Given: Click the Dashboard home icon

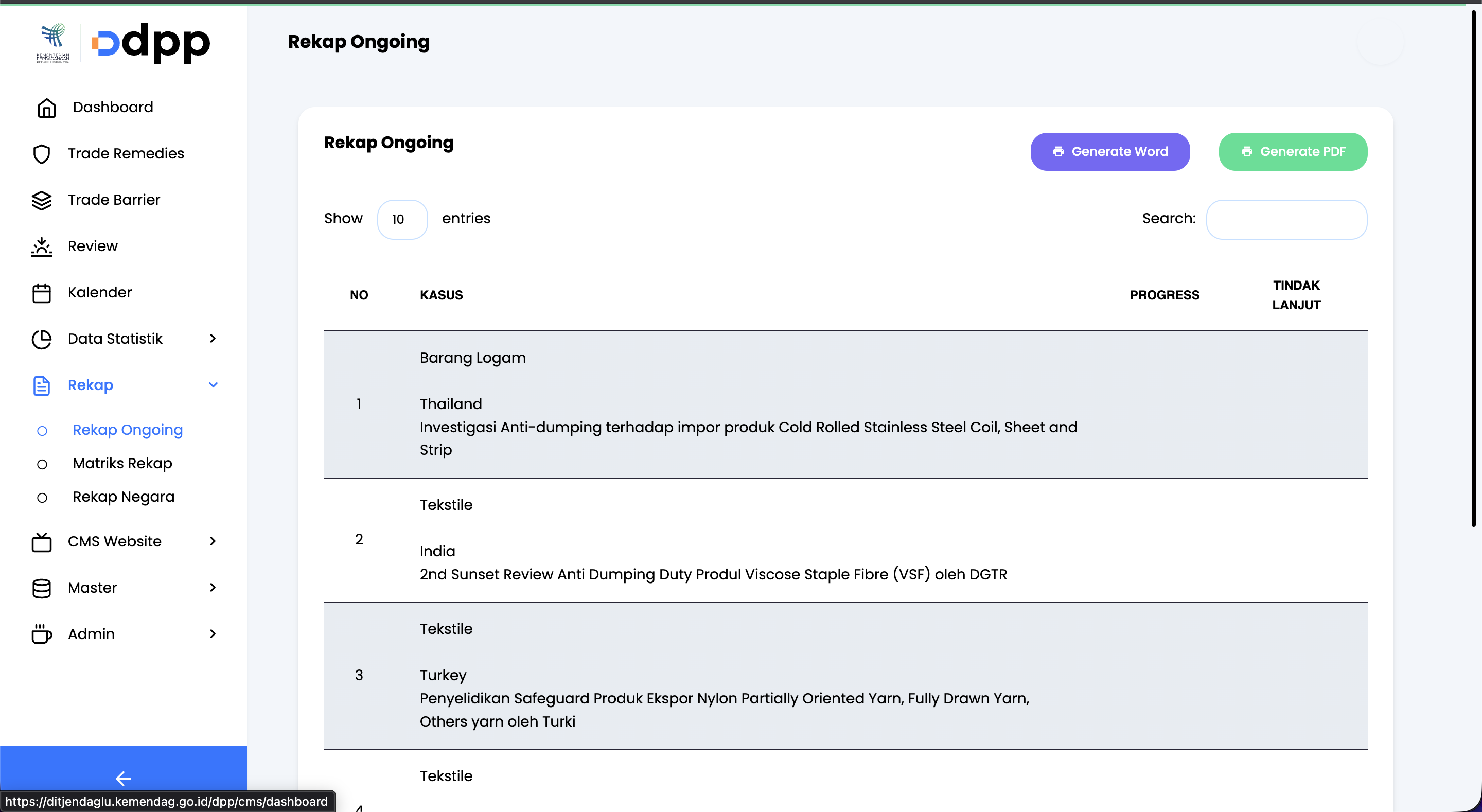Looking at the screenshot, I should tap(47, 108).
